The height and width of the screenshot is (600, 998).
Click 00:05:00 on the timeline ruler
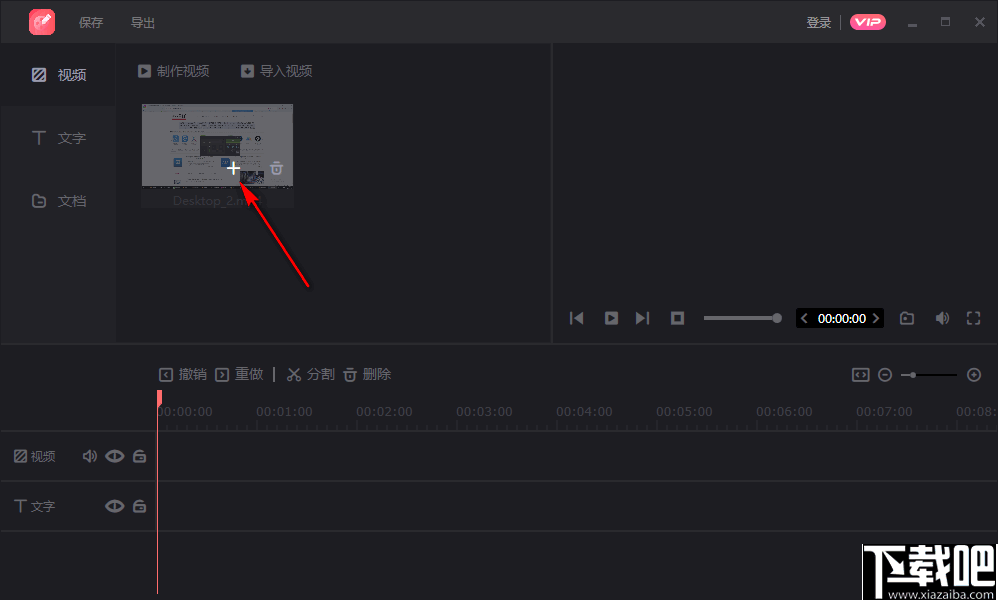pyautogui.click(x=684, y=412)
